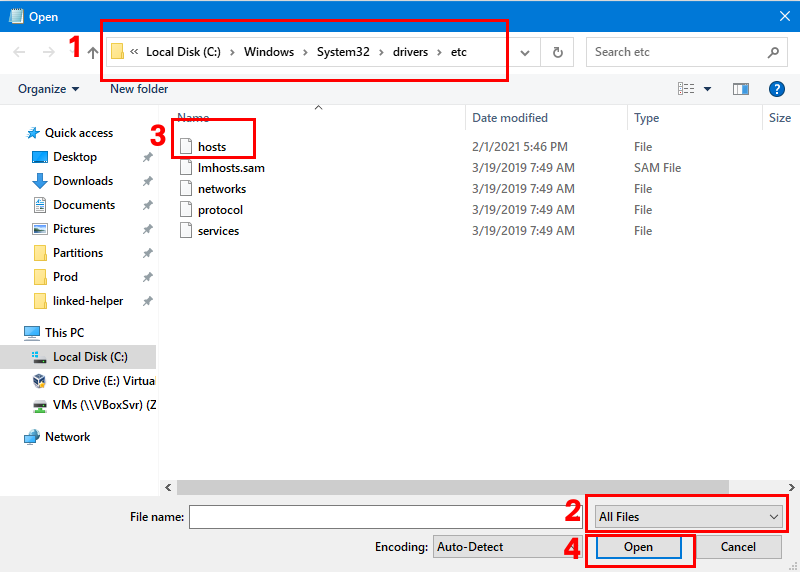Expand the address bar history dropdown
This screenshot has width=800, height=572.
click(x=526, y=52)
